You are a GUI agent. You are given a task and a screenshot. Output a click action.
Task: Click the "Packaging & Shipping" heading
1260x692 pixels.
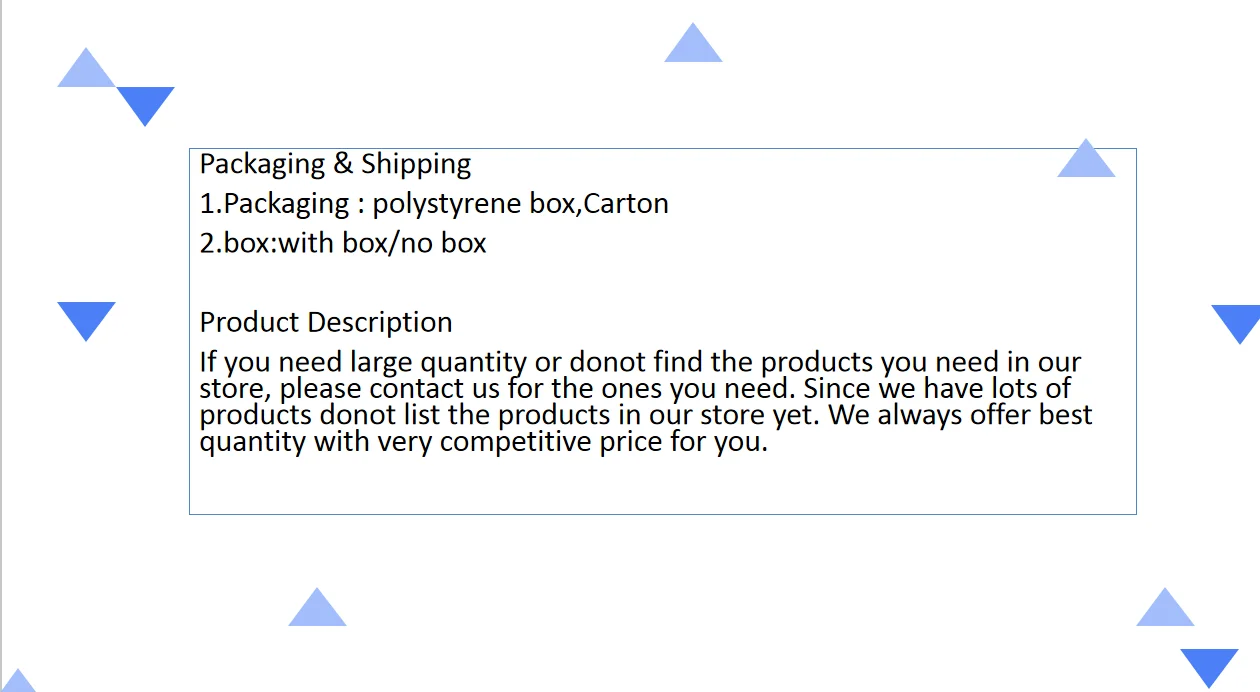coord(335,164)
